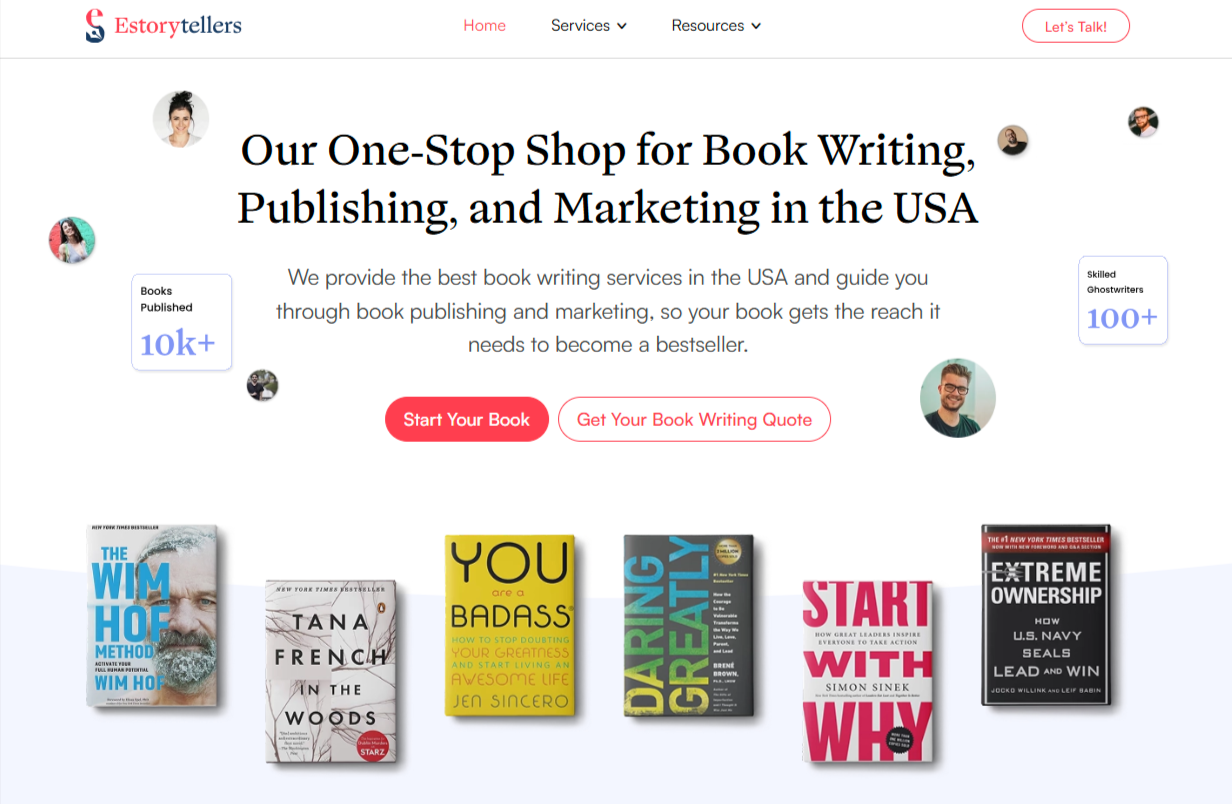Screen dimensions: 1232x804
Task: Select the Extreme Ownership book cover
Action: pyautogui.click(x=1046, y=615)
